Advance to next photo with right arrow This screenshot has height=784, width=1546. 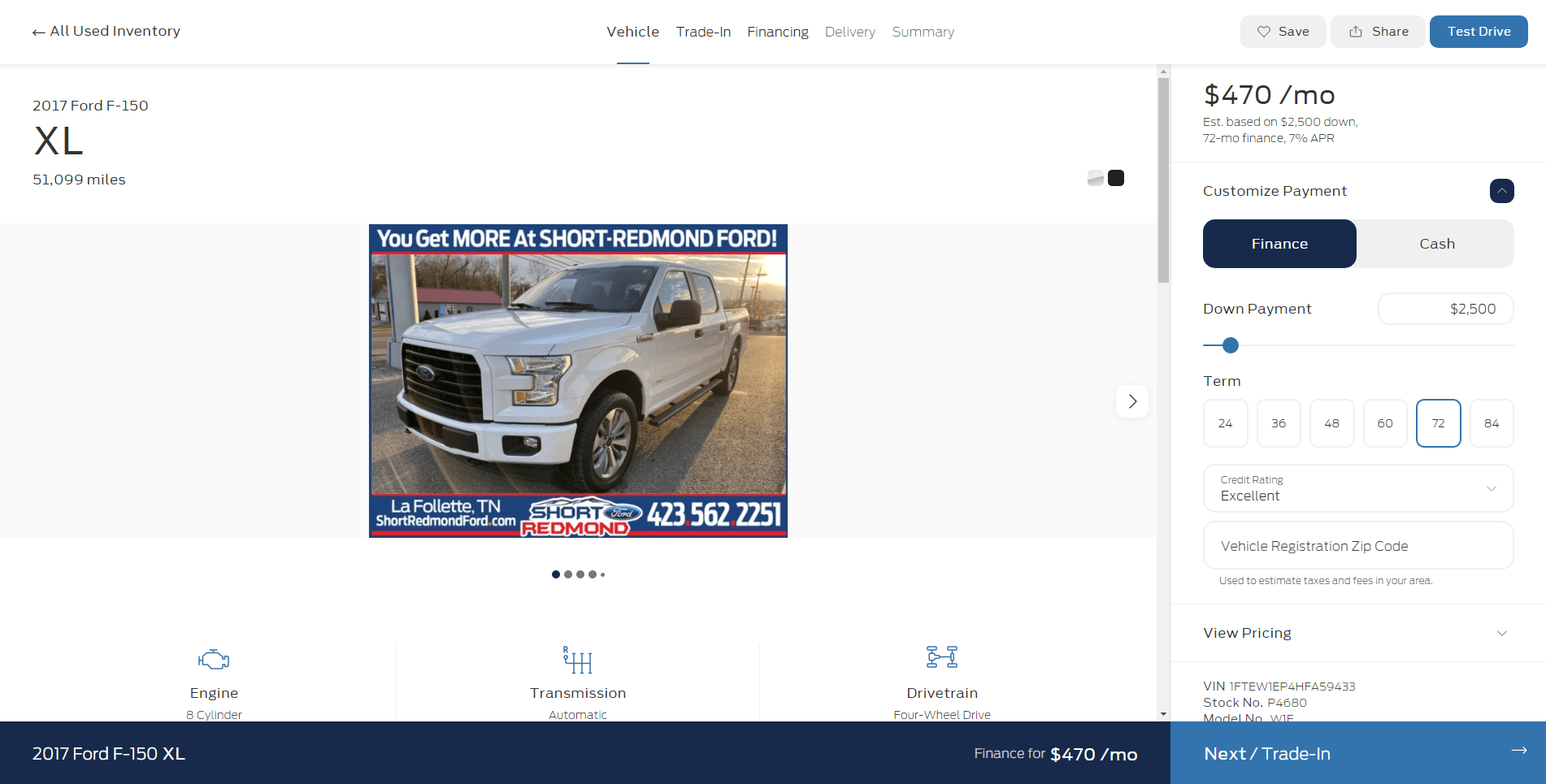click(x=1132, y=401)
